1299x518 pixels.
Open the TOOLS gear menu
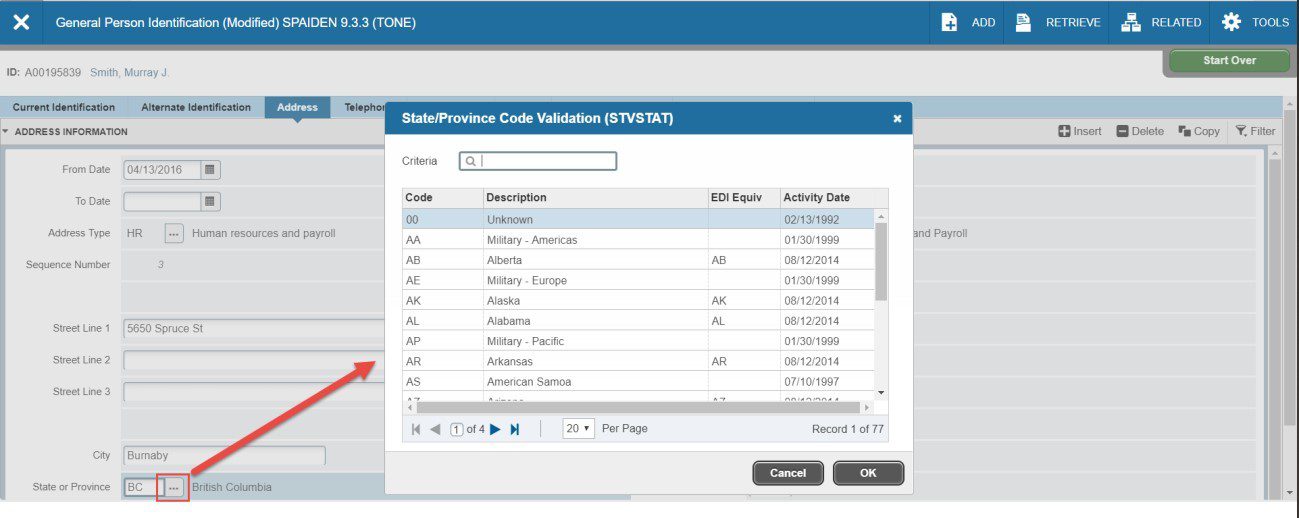[x=1231, y=22]
